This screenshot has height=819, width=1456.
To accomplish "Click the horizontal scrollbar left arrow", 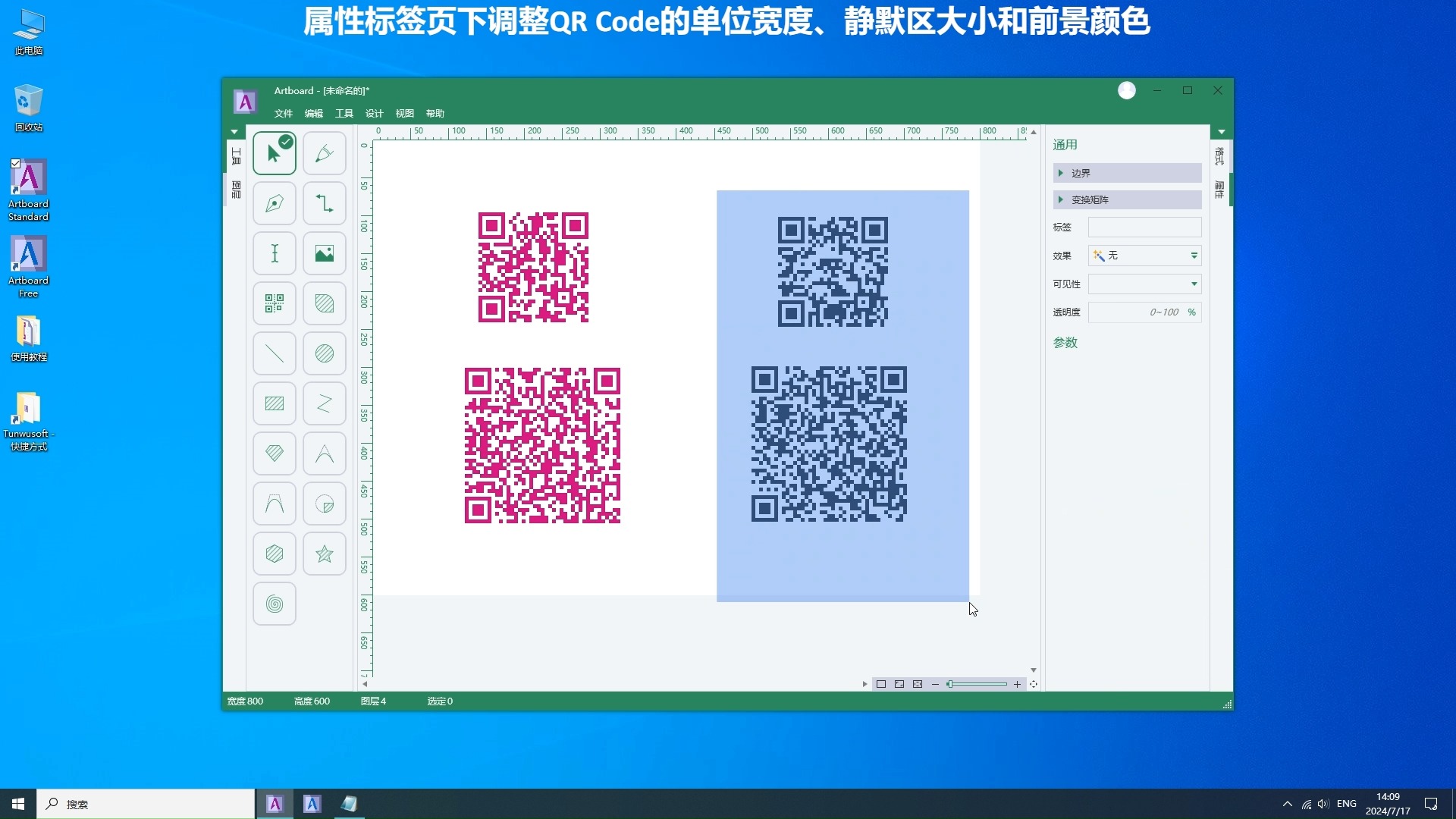I will click(365, 684).
